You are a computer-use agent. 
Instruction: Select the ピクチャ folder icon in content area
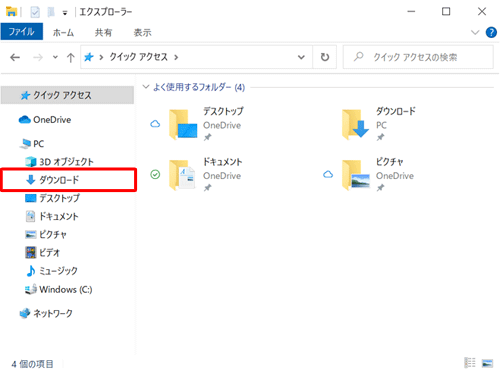tap(356, 175)
